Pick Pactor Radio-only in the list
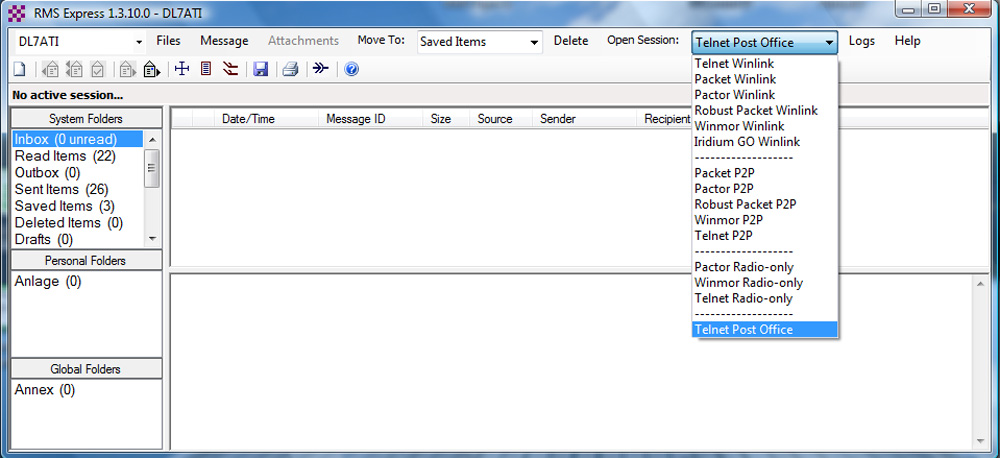Viewport: 1000px width, 458px height. (743, 267)
